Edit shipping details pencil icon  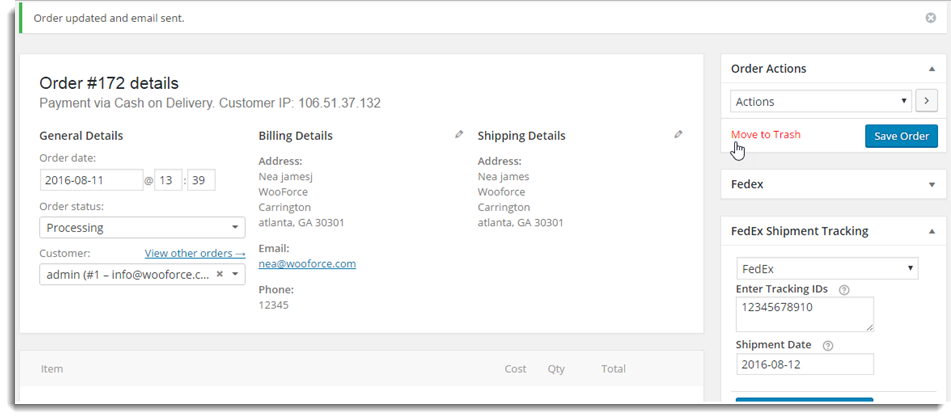coord(678,134)
